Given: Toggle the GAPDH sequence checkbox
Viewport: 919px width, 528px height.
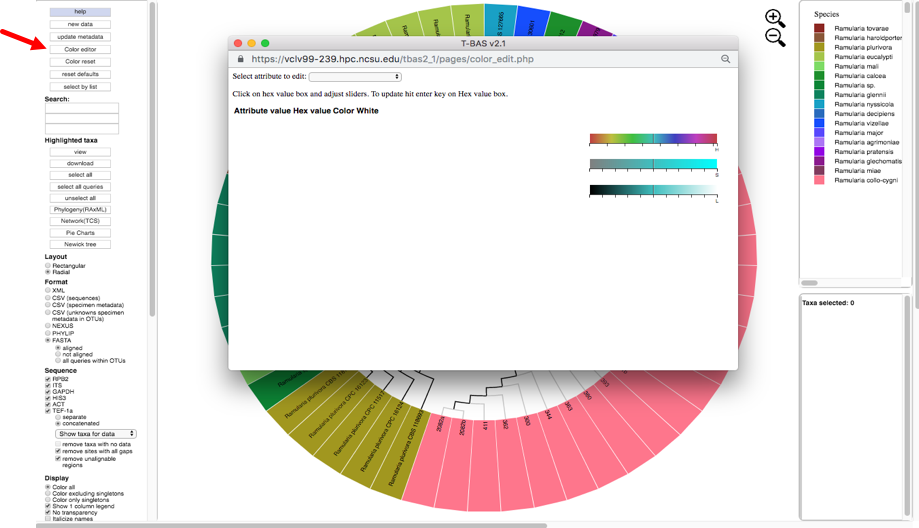Looking at the screenshot, I should pos(48,392).
